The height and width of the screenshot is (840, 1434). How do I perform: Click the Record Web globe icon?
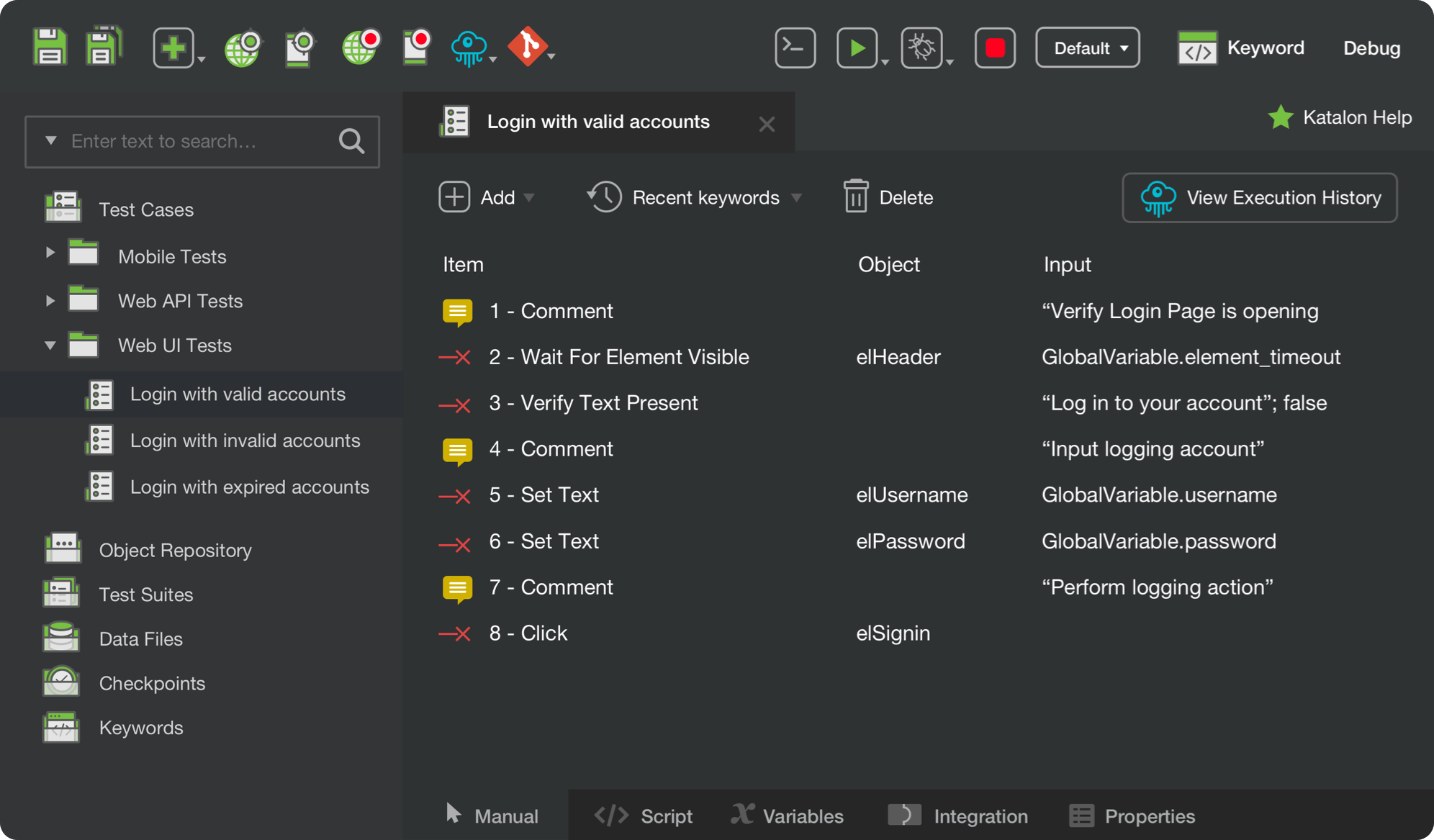[361, 48]
